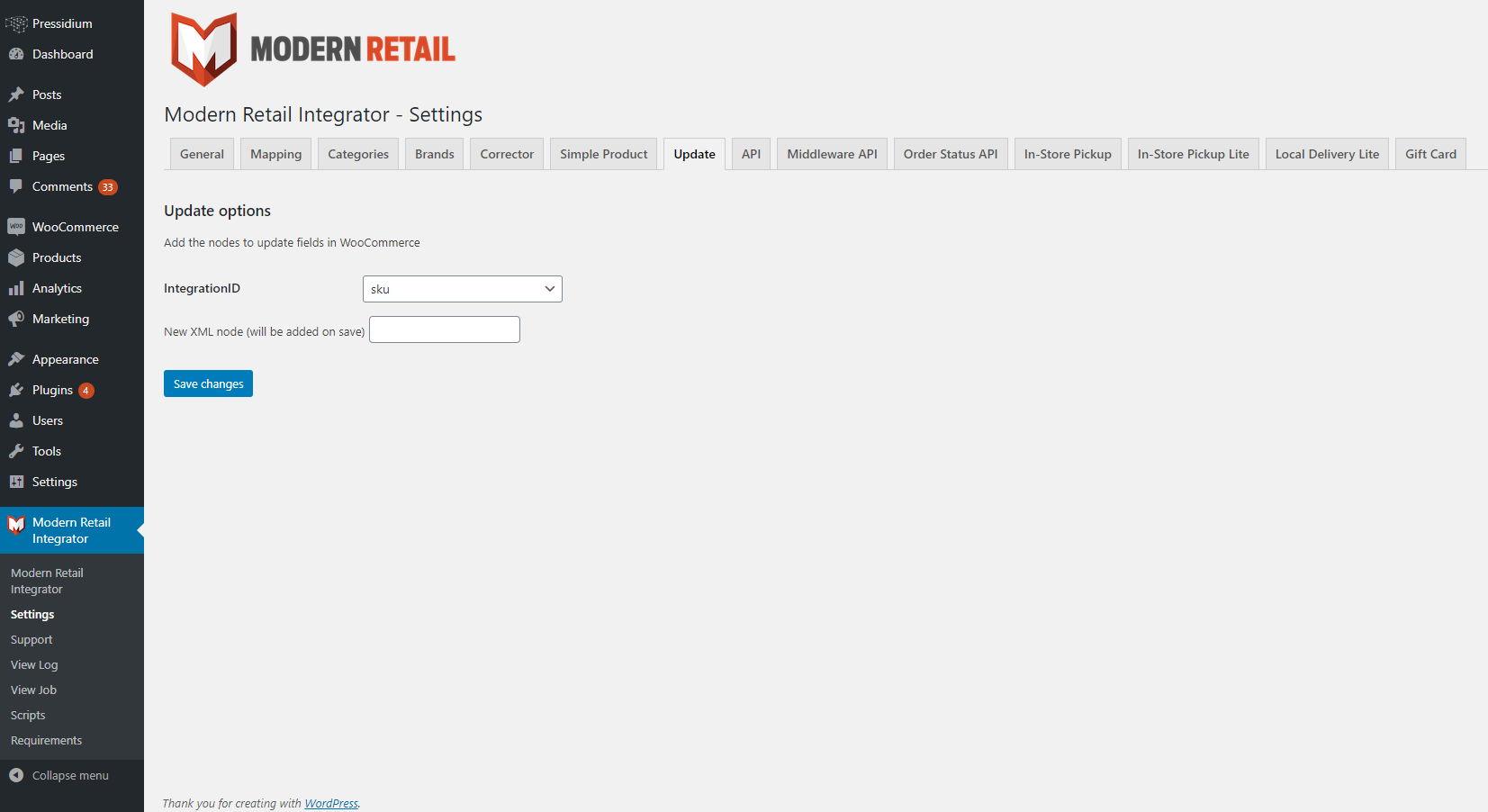
Task: Focus the New XML node input field
Action: point(445,329)
